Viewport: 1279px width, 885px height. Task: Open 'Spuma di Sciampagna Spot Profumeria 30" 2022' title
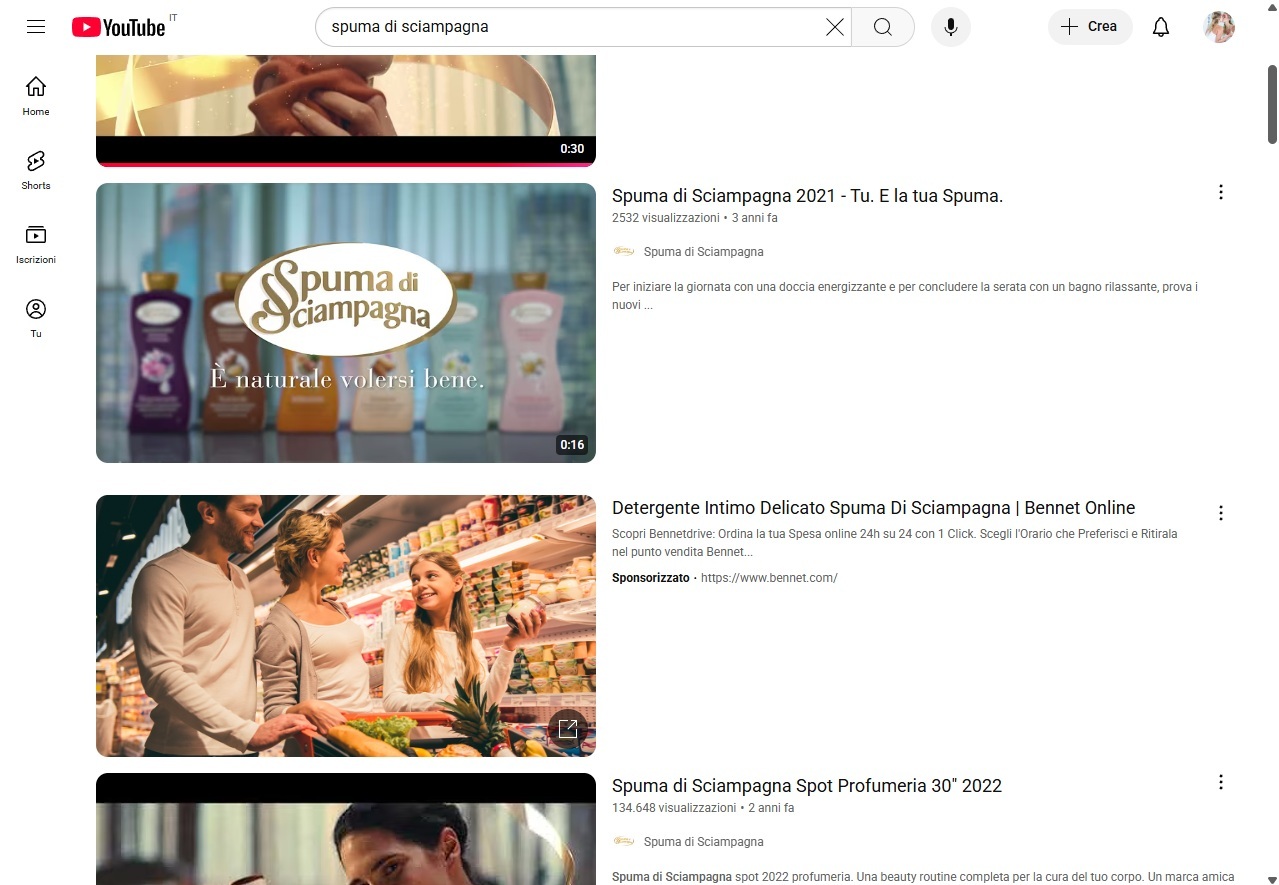click(x=807, y=786)
